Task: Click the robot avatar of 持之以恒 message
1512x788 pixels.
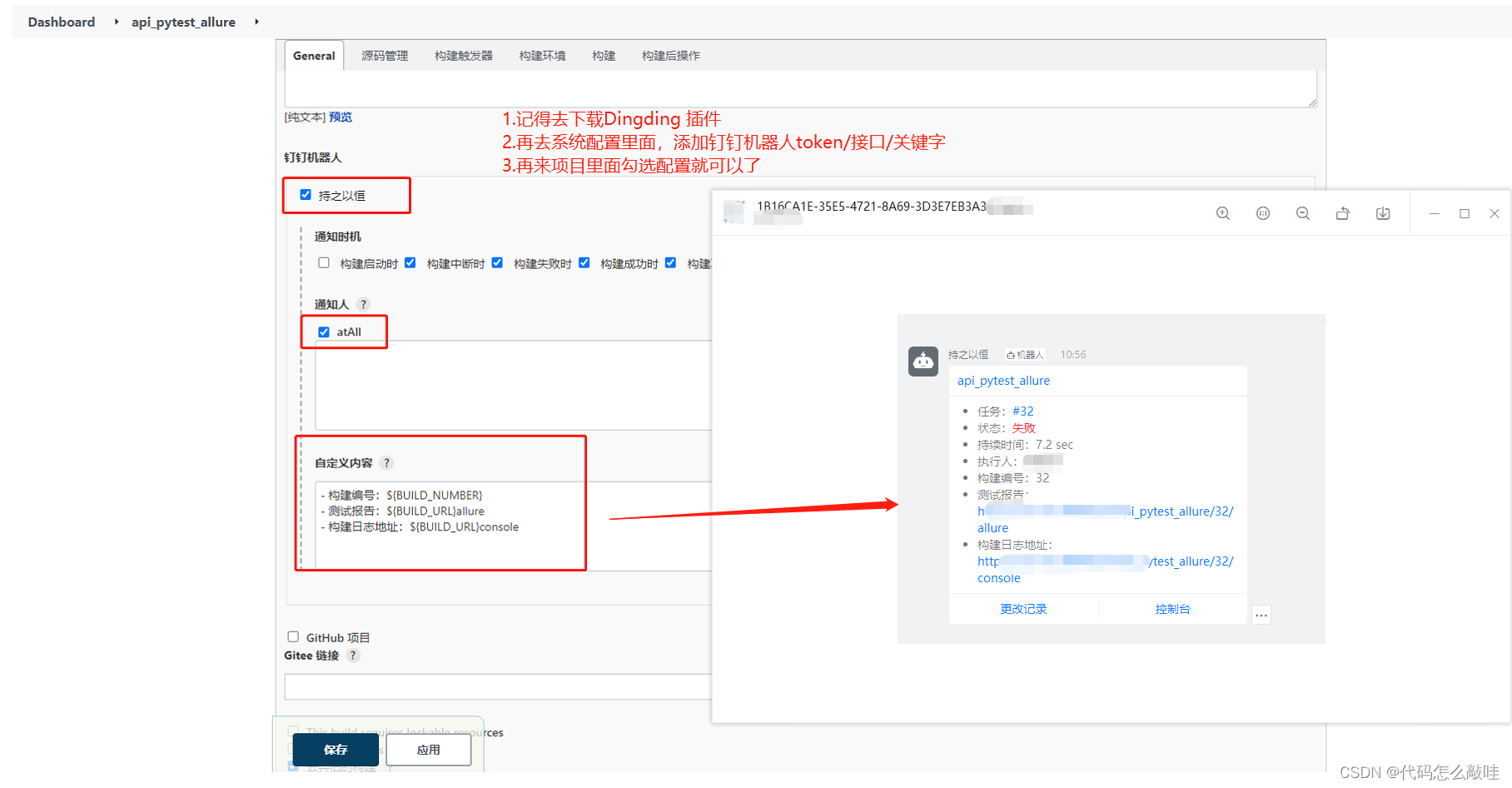Action: coord(923,362)
